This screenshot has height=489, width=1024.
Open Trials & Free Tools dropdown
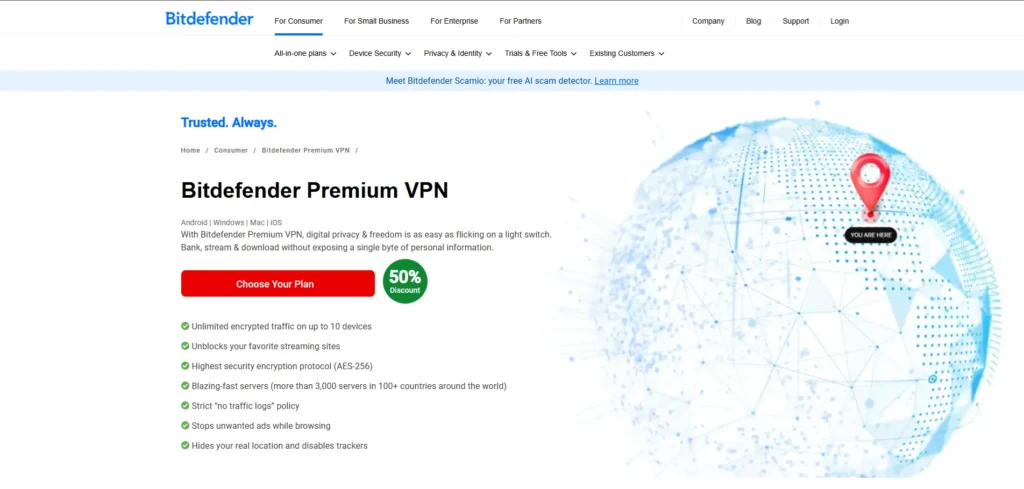540,54
